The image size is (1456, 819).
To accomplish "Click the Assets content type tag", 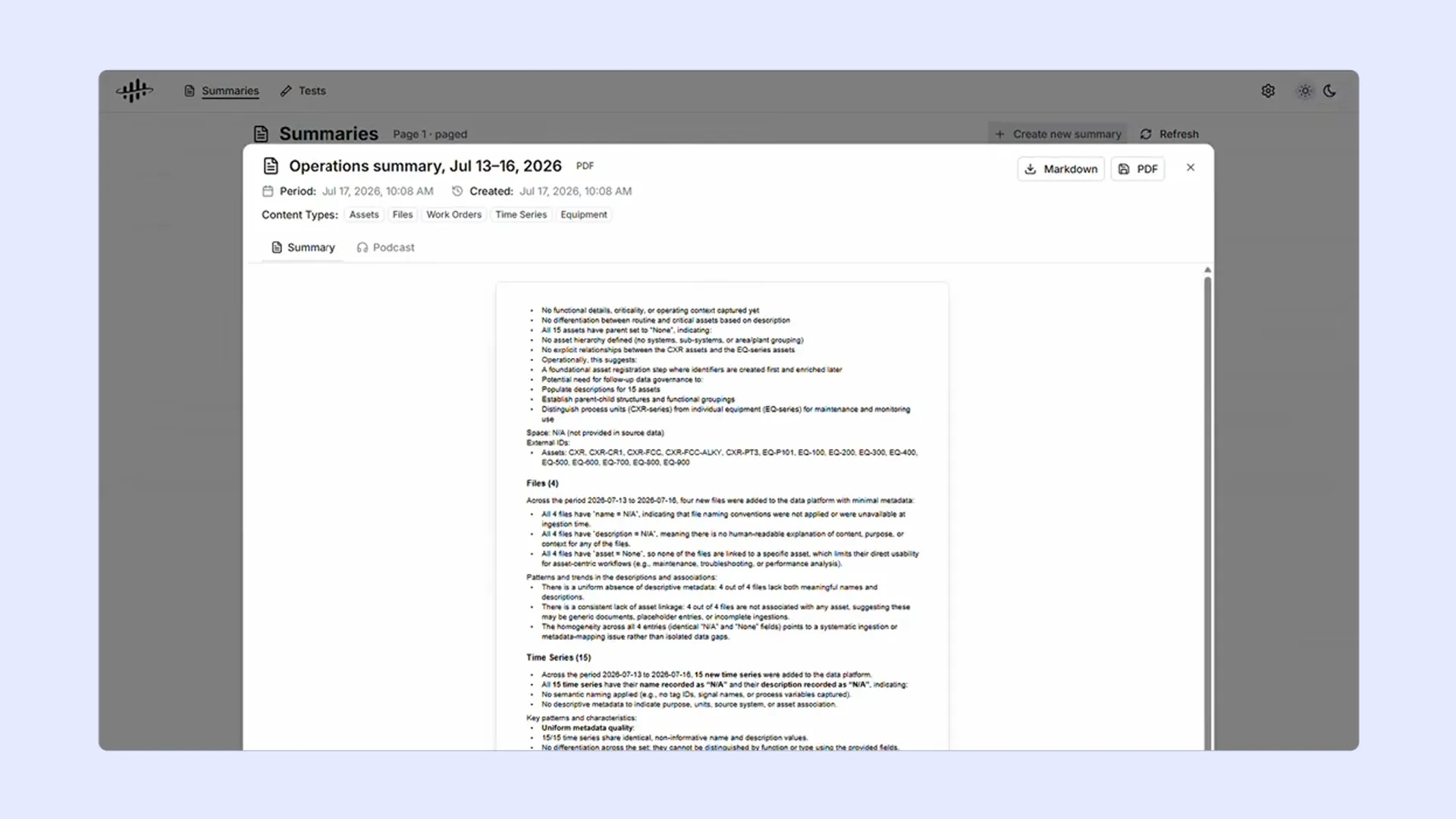I will tap(364, 215).
